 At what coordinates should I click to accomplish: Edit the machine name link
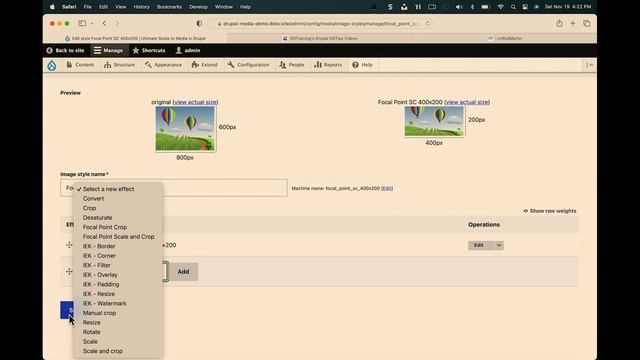click(x=387, y=188)
